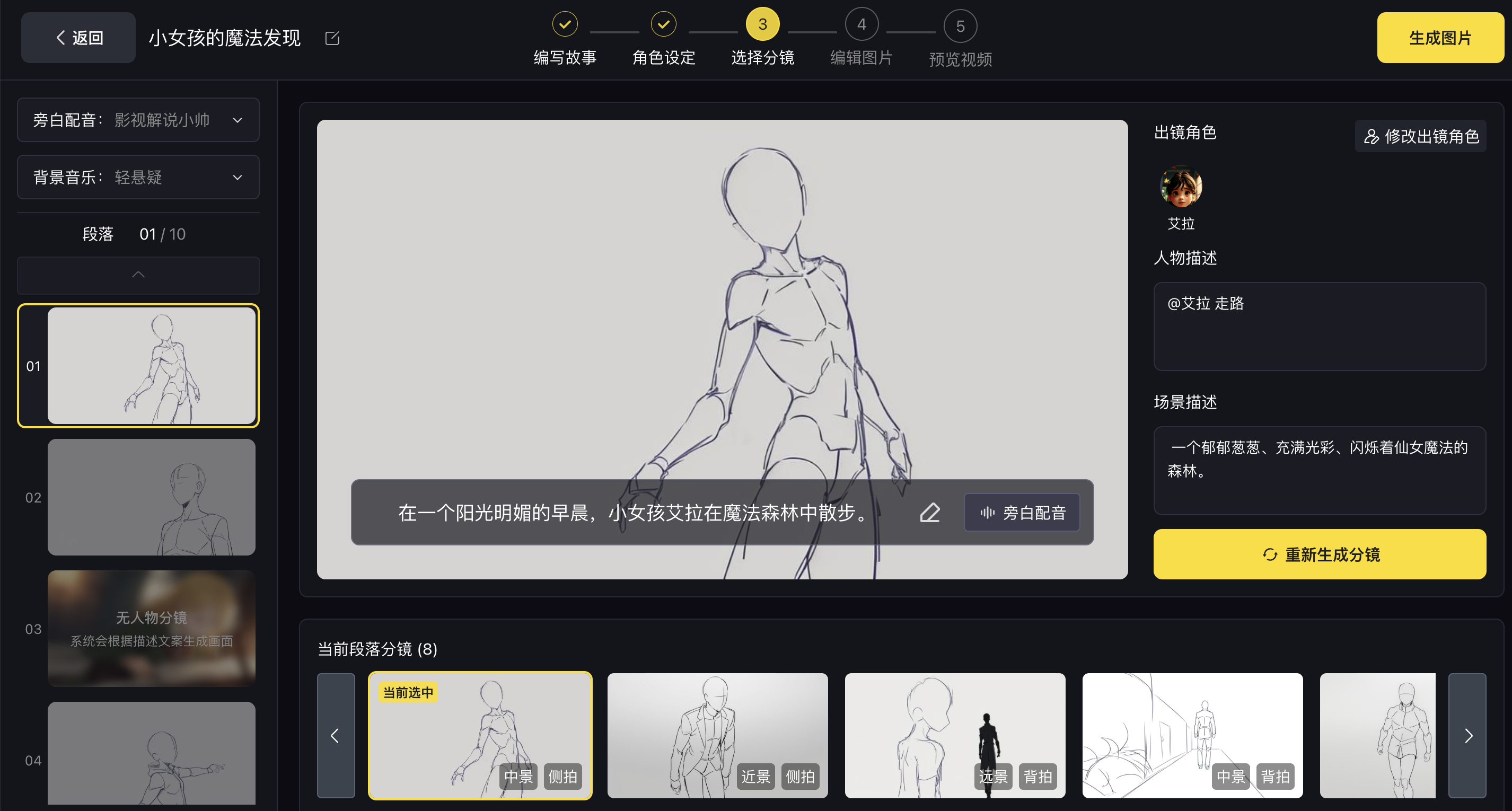Screen dimensions: 1512x811
Task: Click the edit title icon beside project name
Action: (x=332, y=38)
